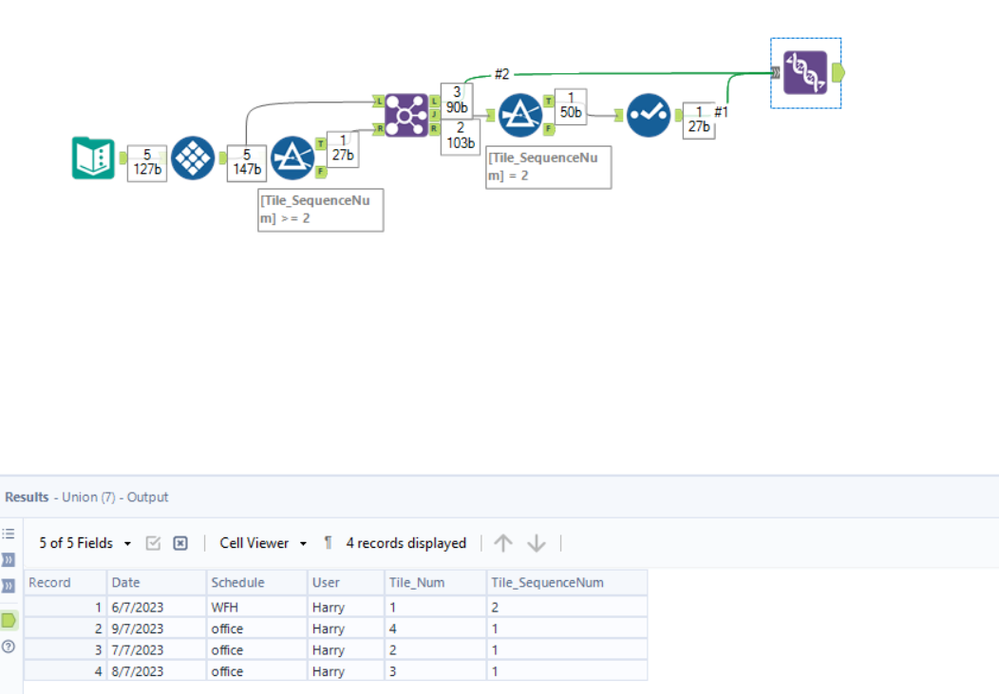This screenshot has width=999, height=694.
Task: Click the 5 147b record count label
Action: tap(247, 163)
